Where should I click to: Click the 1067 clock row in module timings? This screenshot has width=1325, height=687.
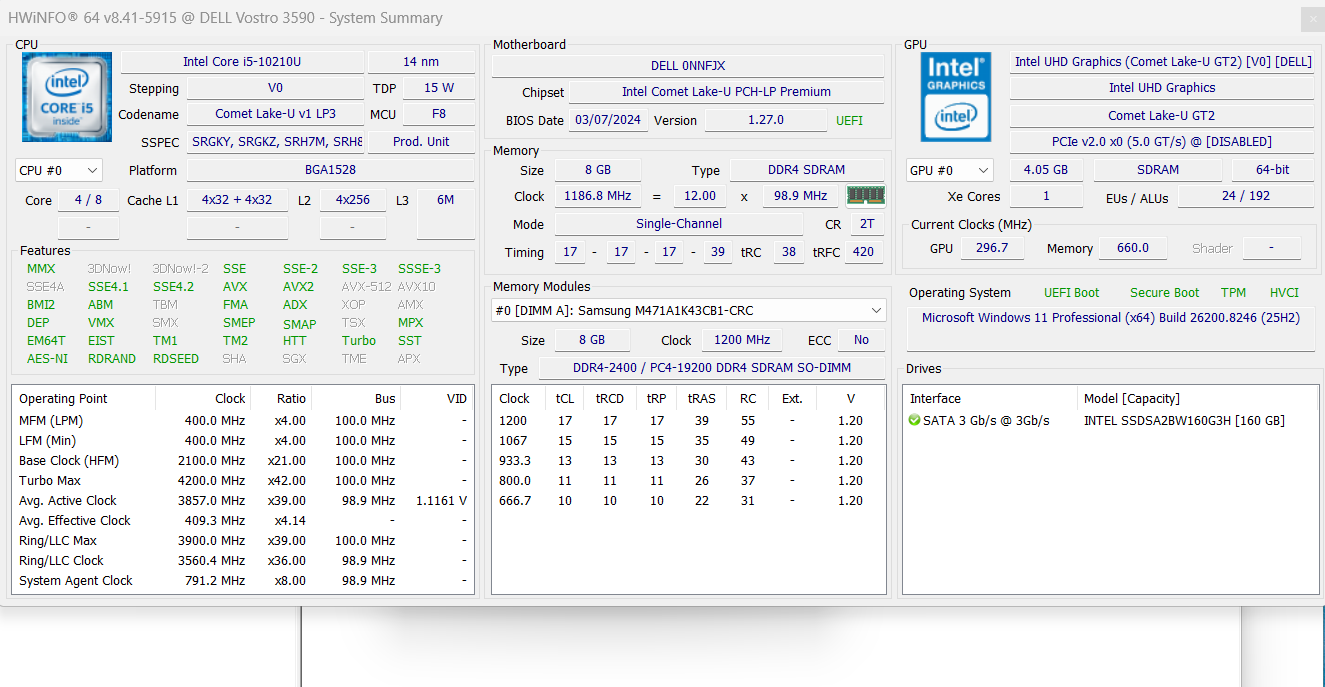pyautogui.click(x=688, y=440)
